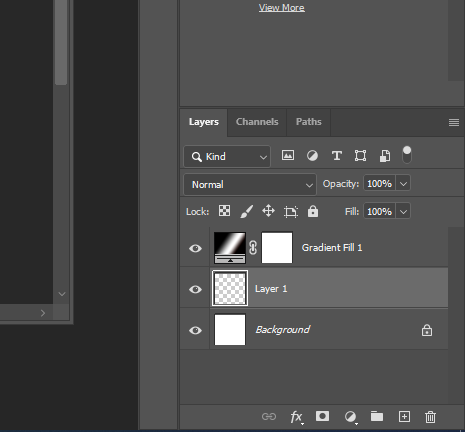Viewport: 465px width, 432px height.
Task: Filter layers by pixel layers icon
Action: [x=288, y=155]
